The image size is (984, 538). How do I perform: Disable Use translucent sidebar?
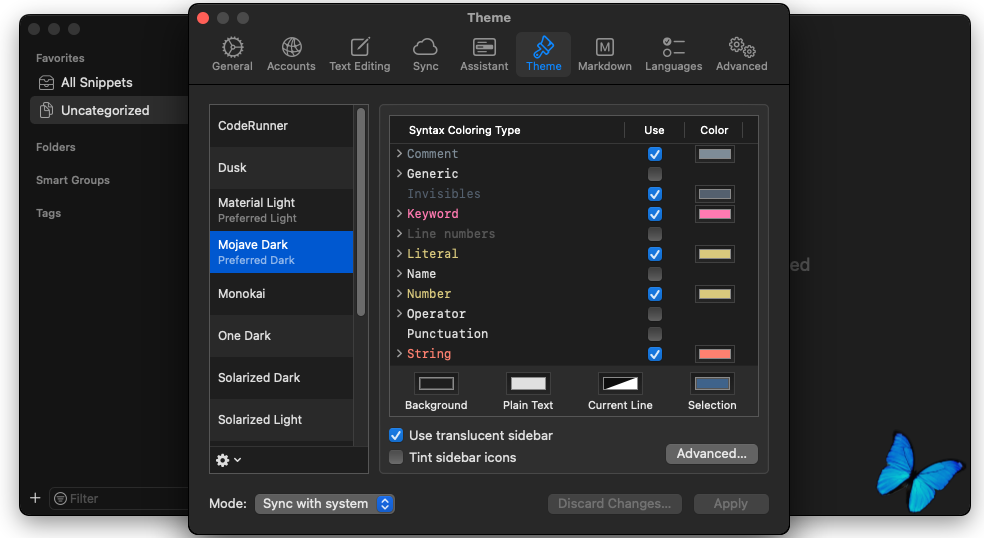pos(396,435)
